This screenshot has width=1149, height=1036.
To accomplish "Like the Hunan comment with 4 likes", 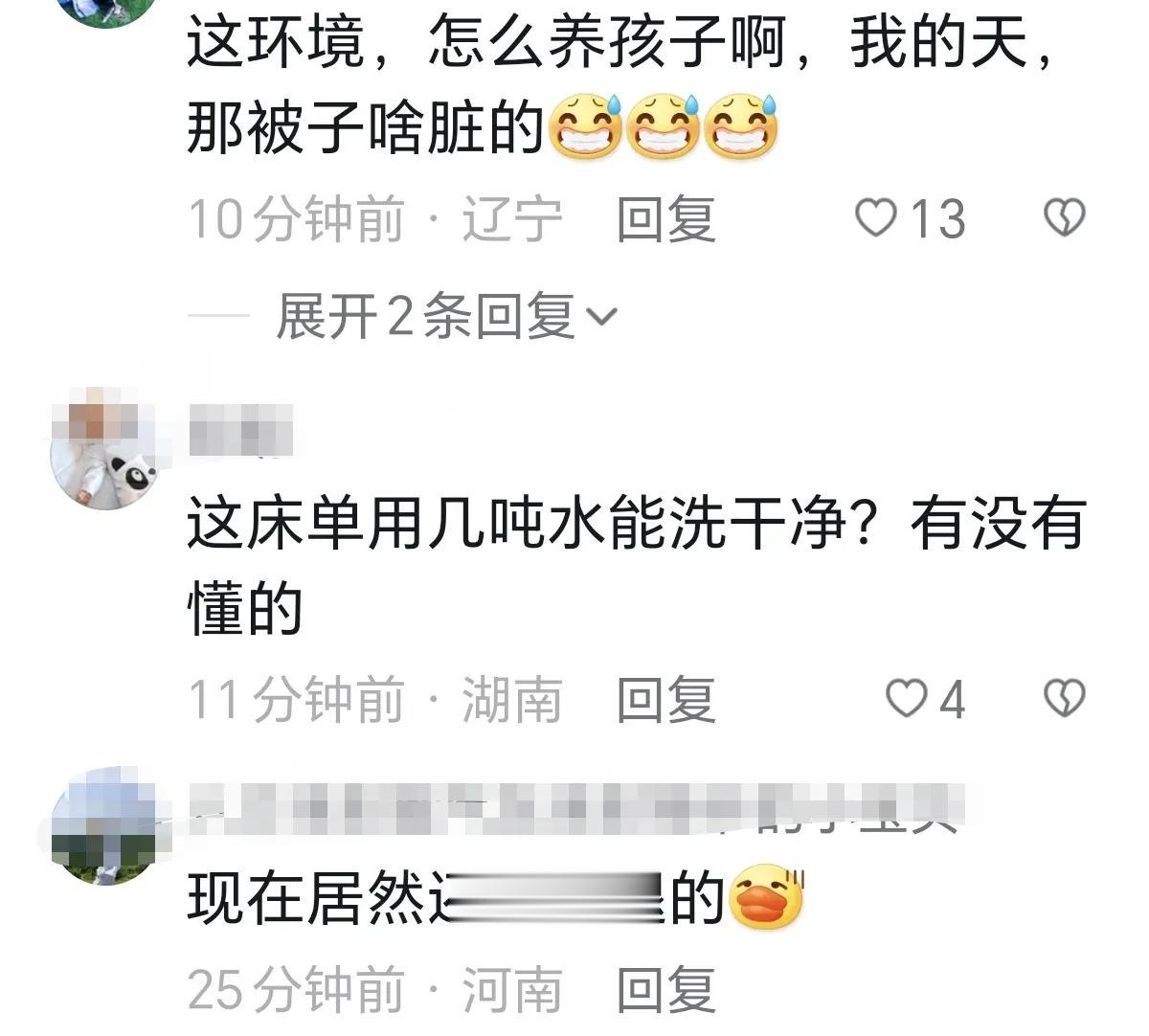I will 906,699.
